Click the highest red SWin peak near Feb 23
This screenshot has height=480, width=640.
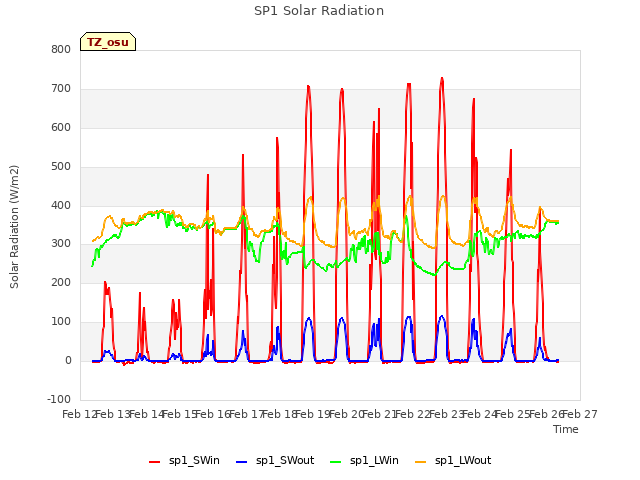(442, 78)
